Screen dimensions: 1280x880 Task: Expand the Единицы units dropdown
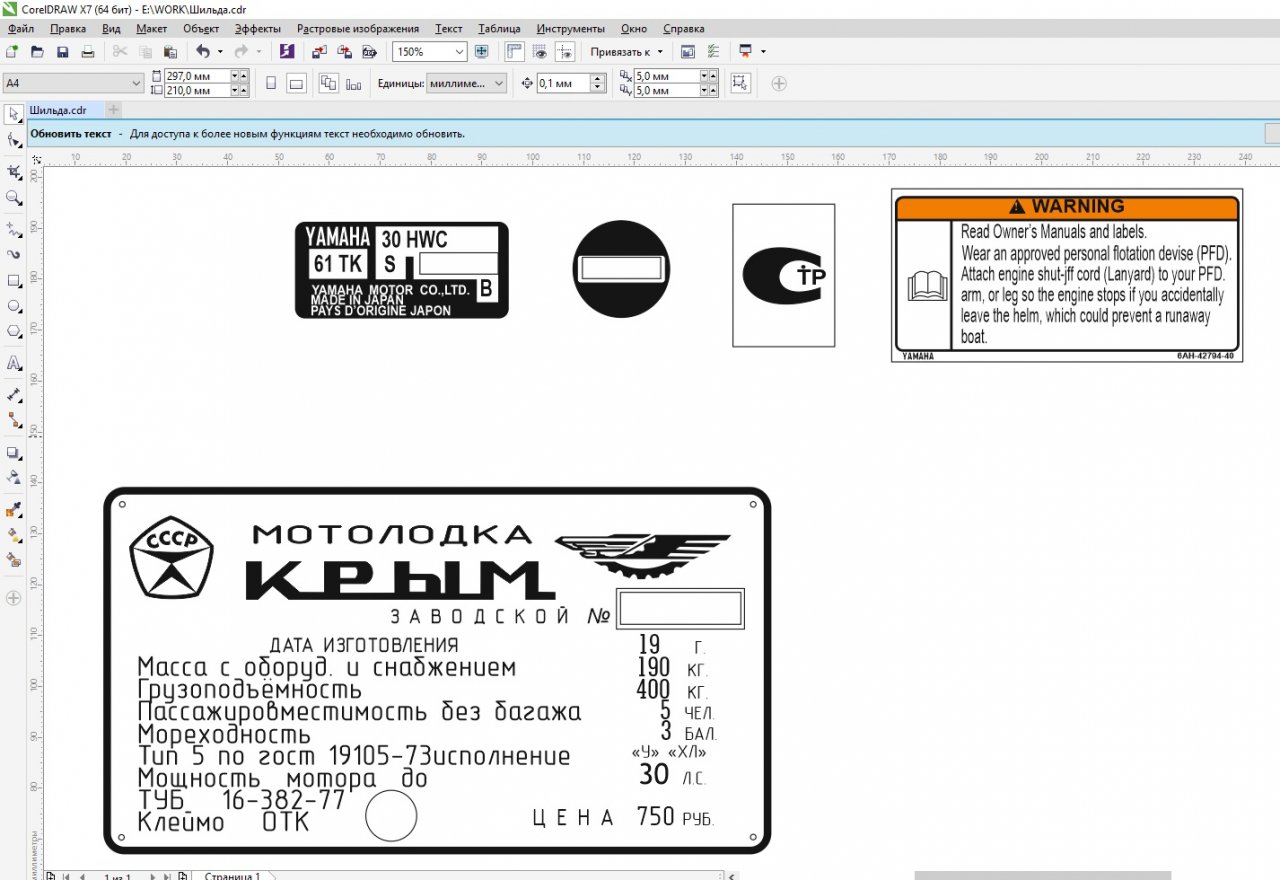499,84
